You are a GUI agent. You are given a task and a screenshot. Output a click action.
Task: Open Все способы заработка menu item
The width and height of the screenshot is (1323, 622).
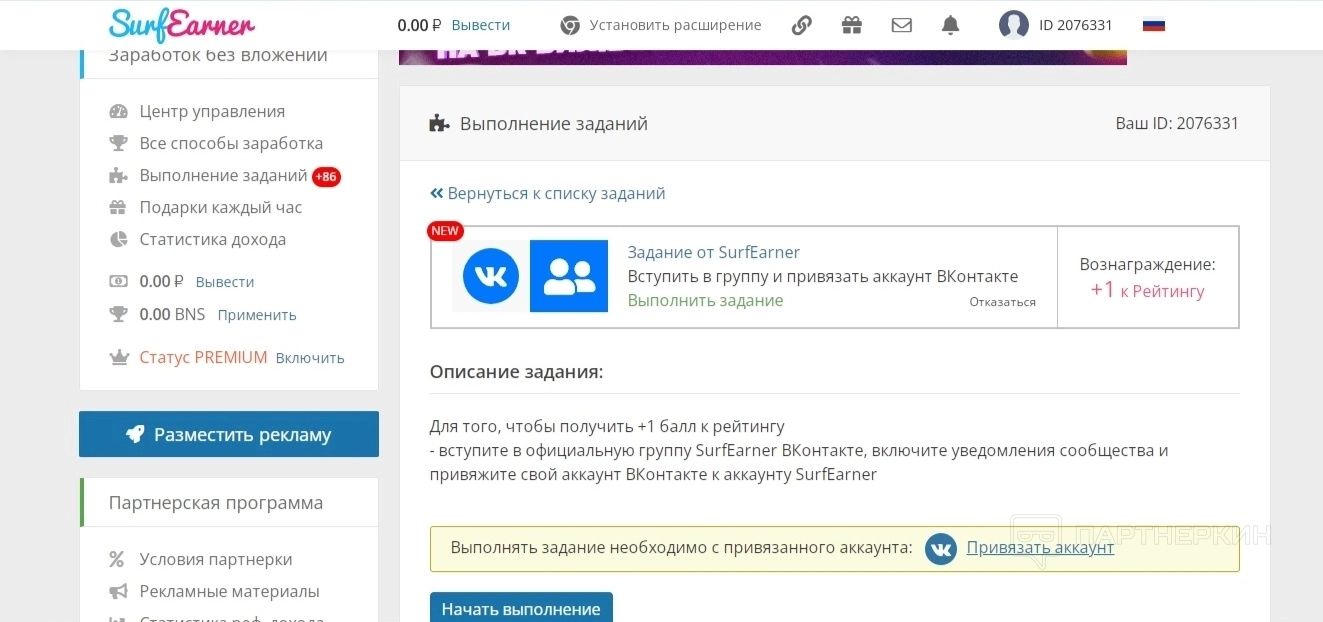coord(231,144)
